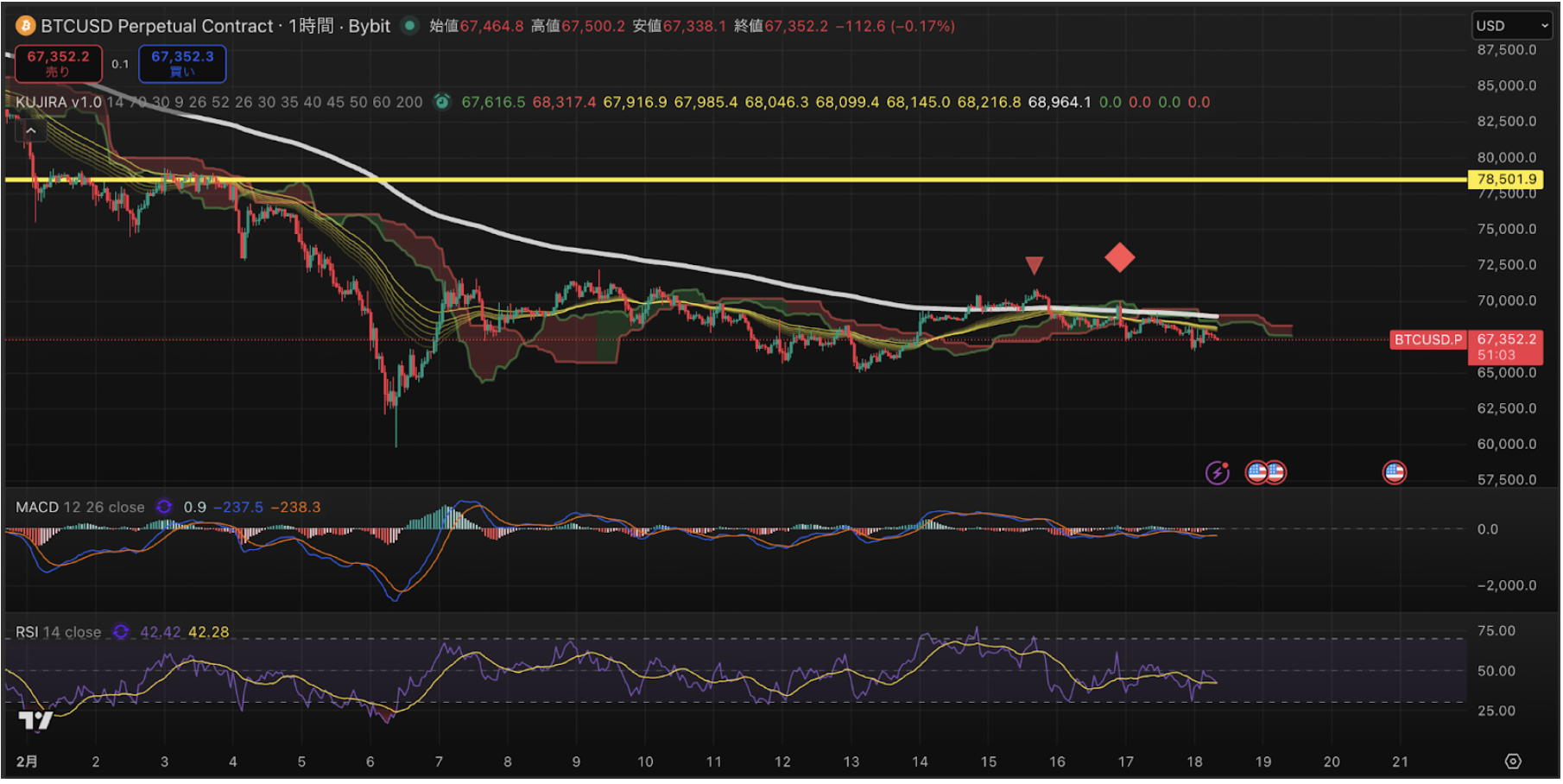Screen dimensions: 1563x784
Task: Open the USD currency dropdown
Action: tap(1511, 26)
